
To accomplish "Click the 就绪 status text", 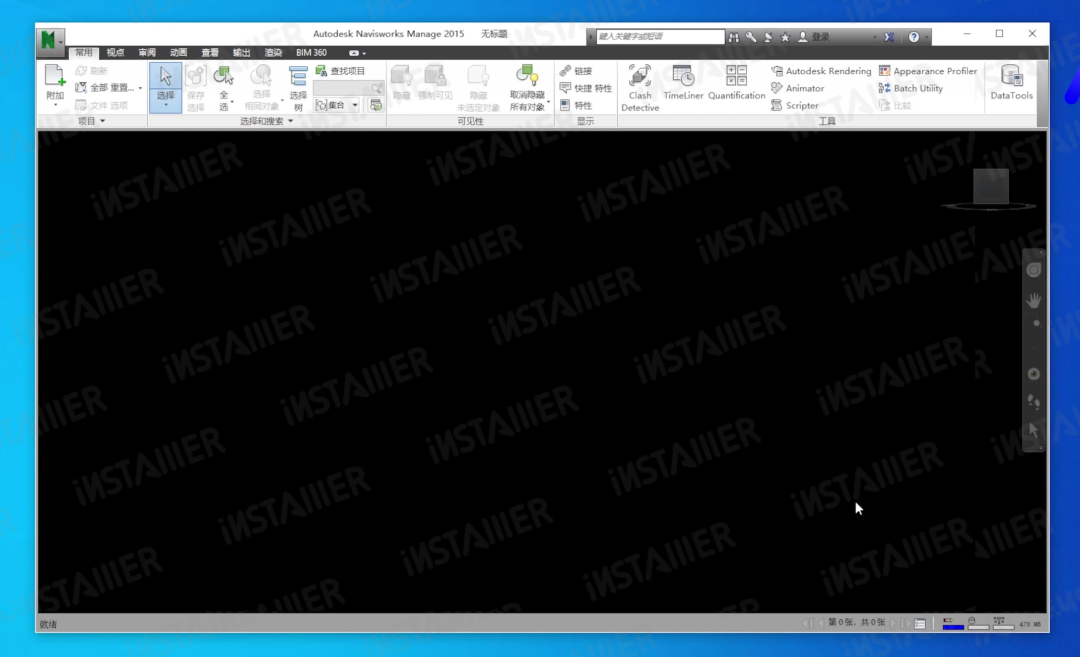I will point(48,625).
